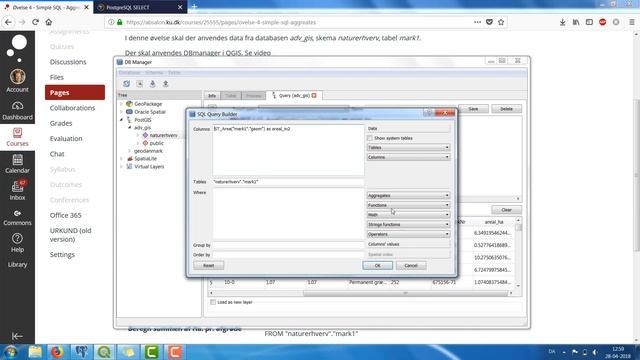Open the Office 365 course link

pyautogui.click(x=65, y=215)
